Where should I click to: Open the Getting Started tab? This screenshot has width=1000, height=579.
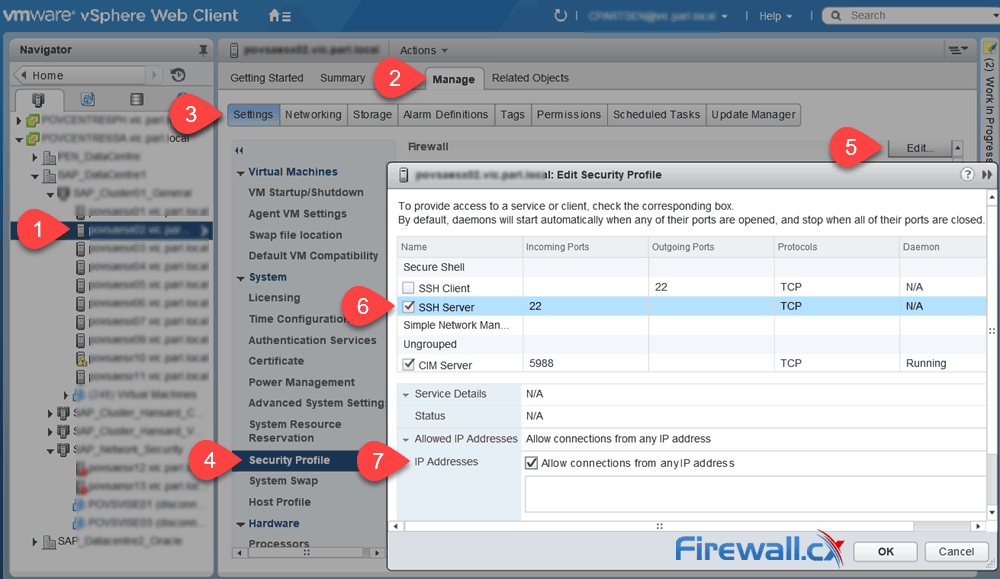pos(267,78)
